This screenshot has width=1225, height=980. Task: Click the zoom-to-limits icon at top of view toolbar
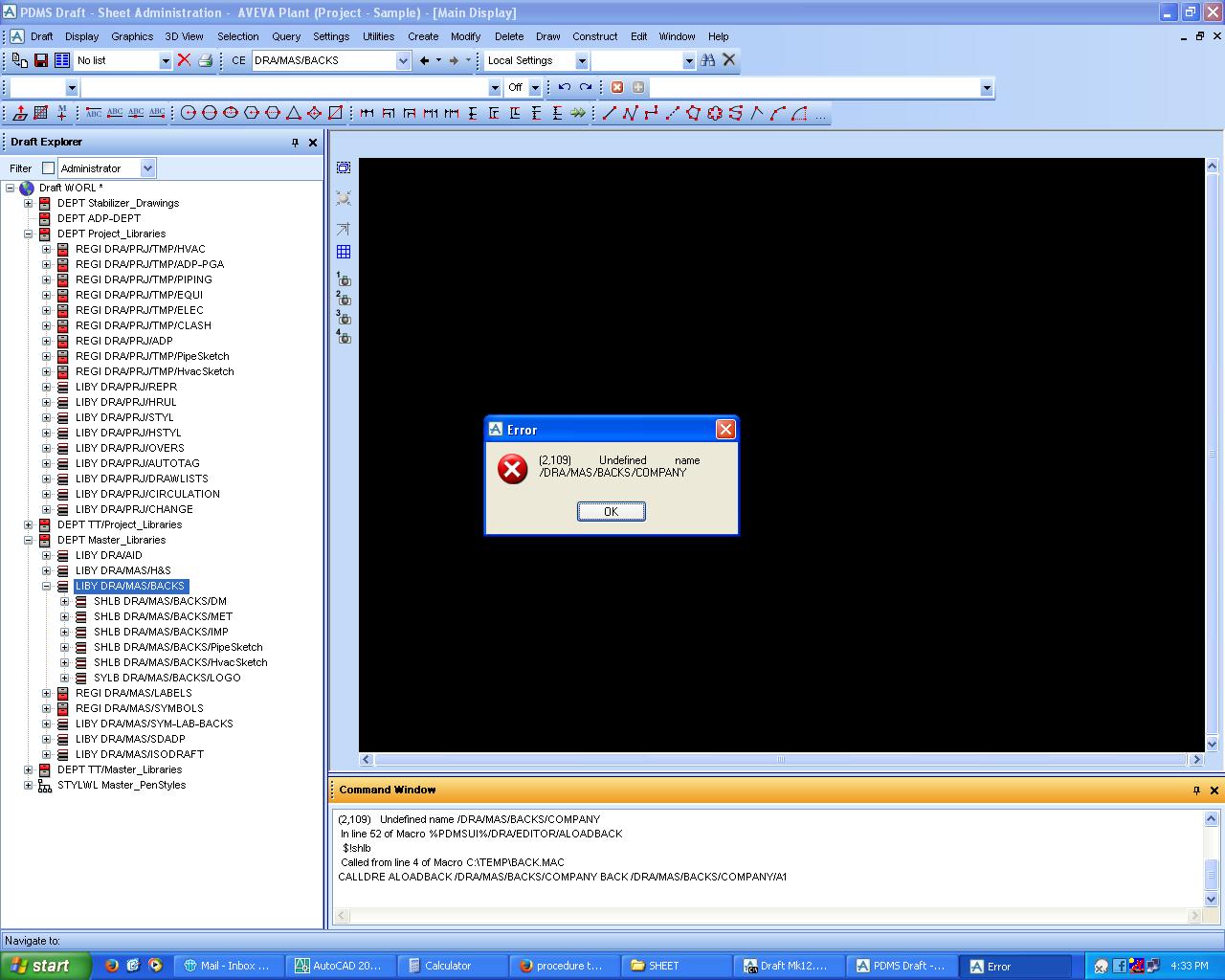(x=344, y=167)
